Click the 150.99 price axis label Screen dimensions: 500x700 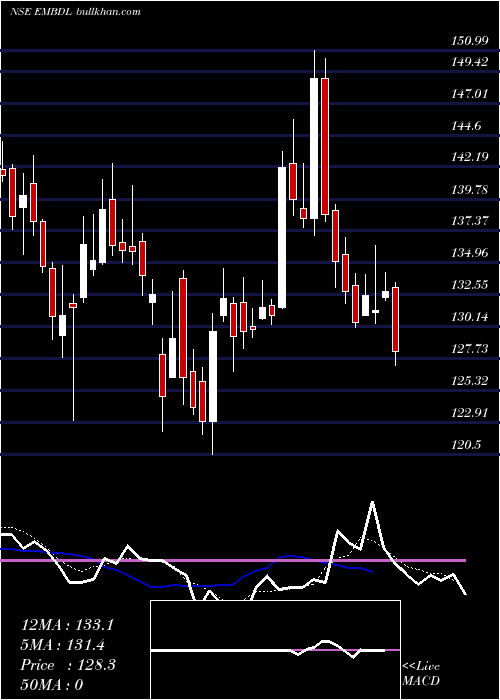click(469, 42)
